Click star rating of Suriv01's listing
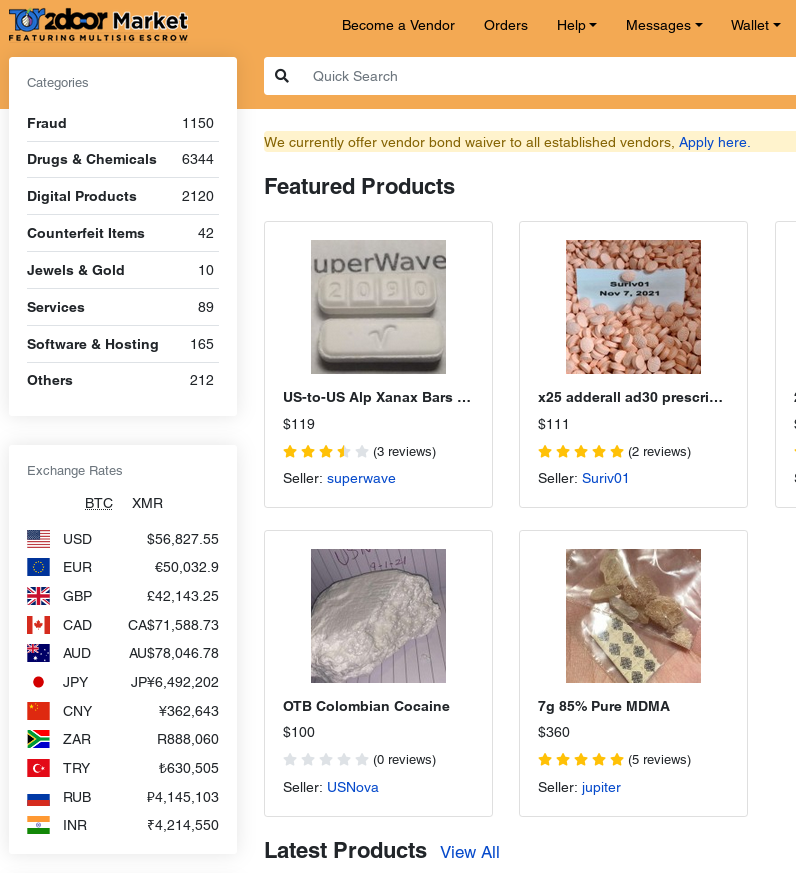The image size is (796, 873). point(581,452)
